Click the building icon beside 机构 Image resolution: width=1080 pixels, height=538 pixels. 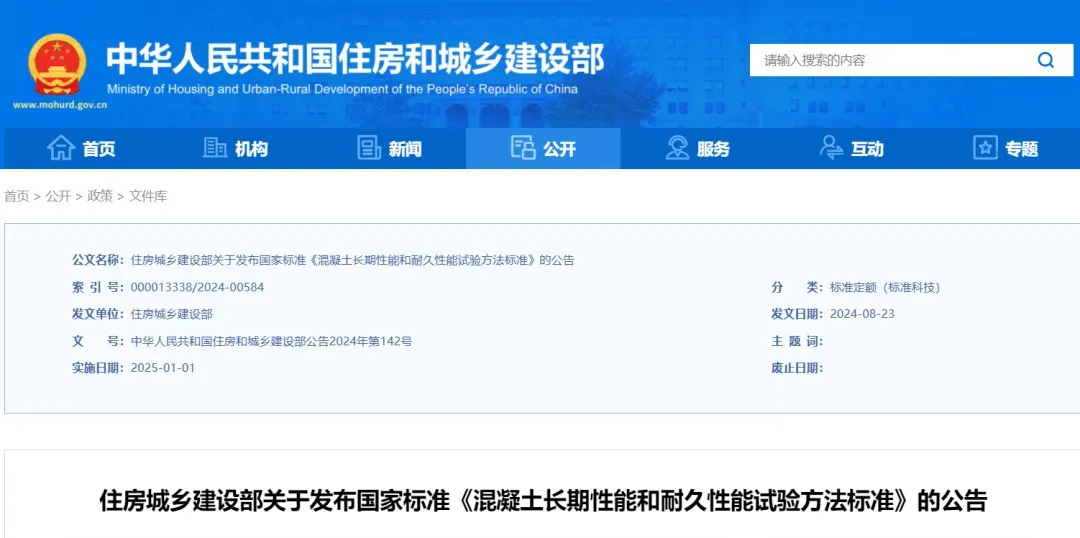click(x=215, y=148)
